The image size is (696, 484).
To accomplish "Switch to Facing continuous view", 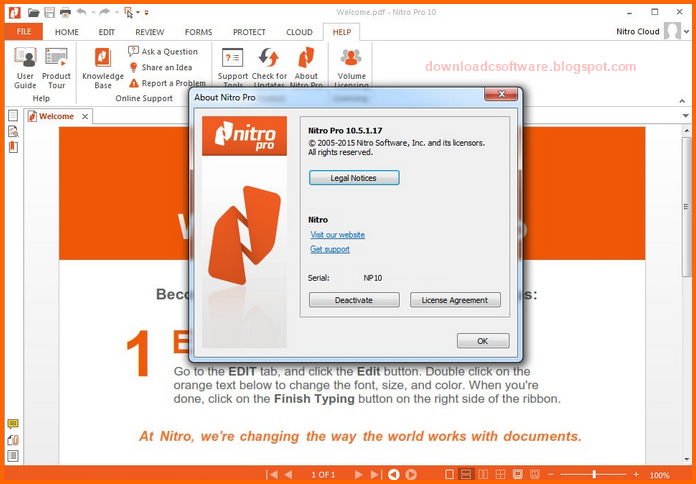I will coord(500,474).
